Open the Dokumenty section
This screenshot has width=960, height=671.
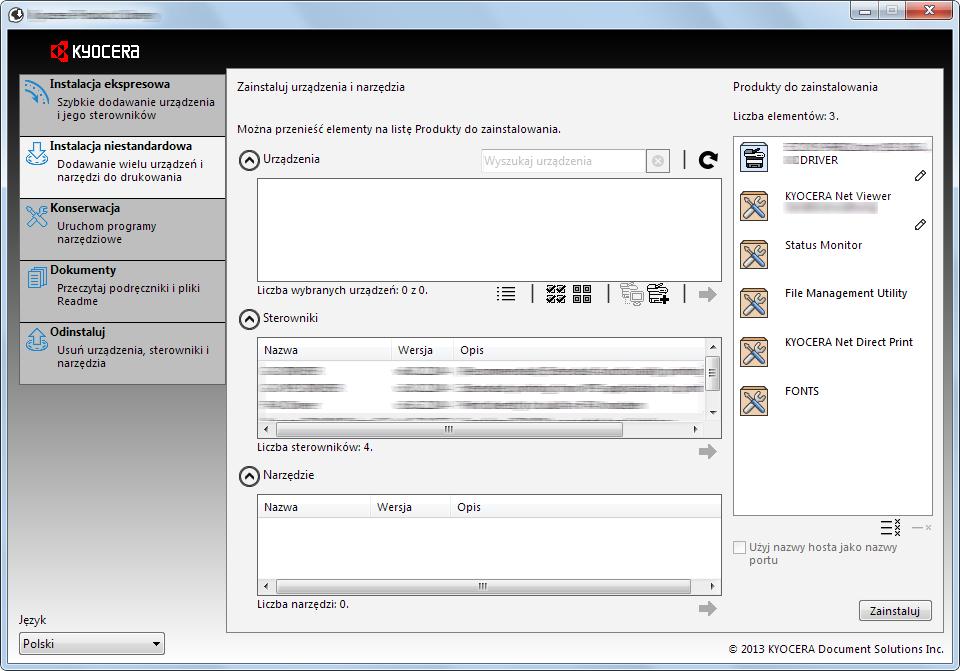coord(122,291)
